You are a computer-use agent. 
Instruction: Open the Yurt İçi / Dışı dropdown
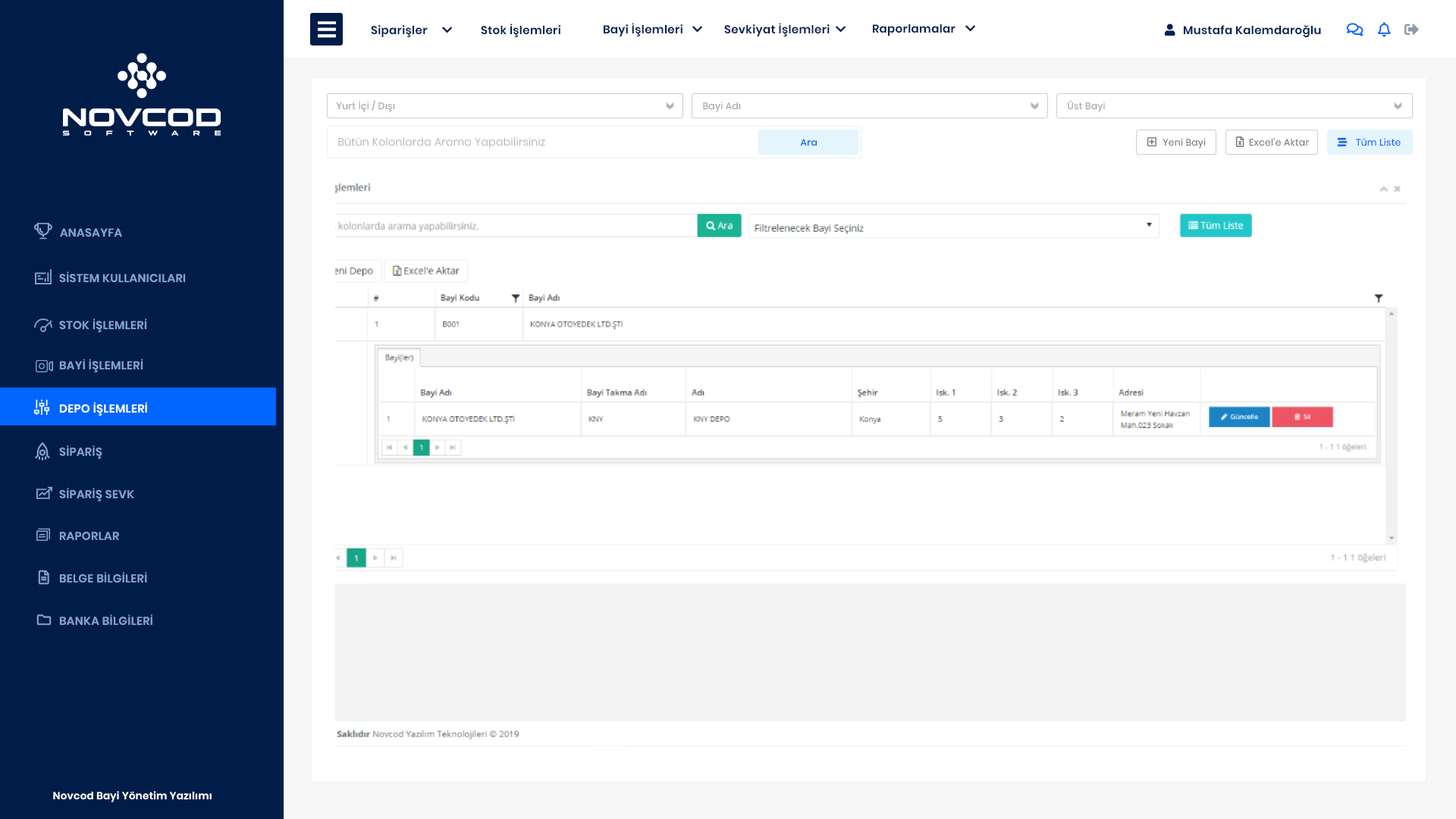(504, 106)
